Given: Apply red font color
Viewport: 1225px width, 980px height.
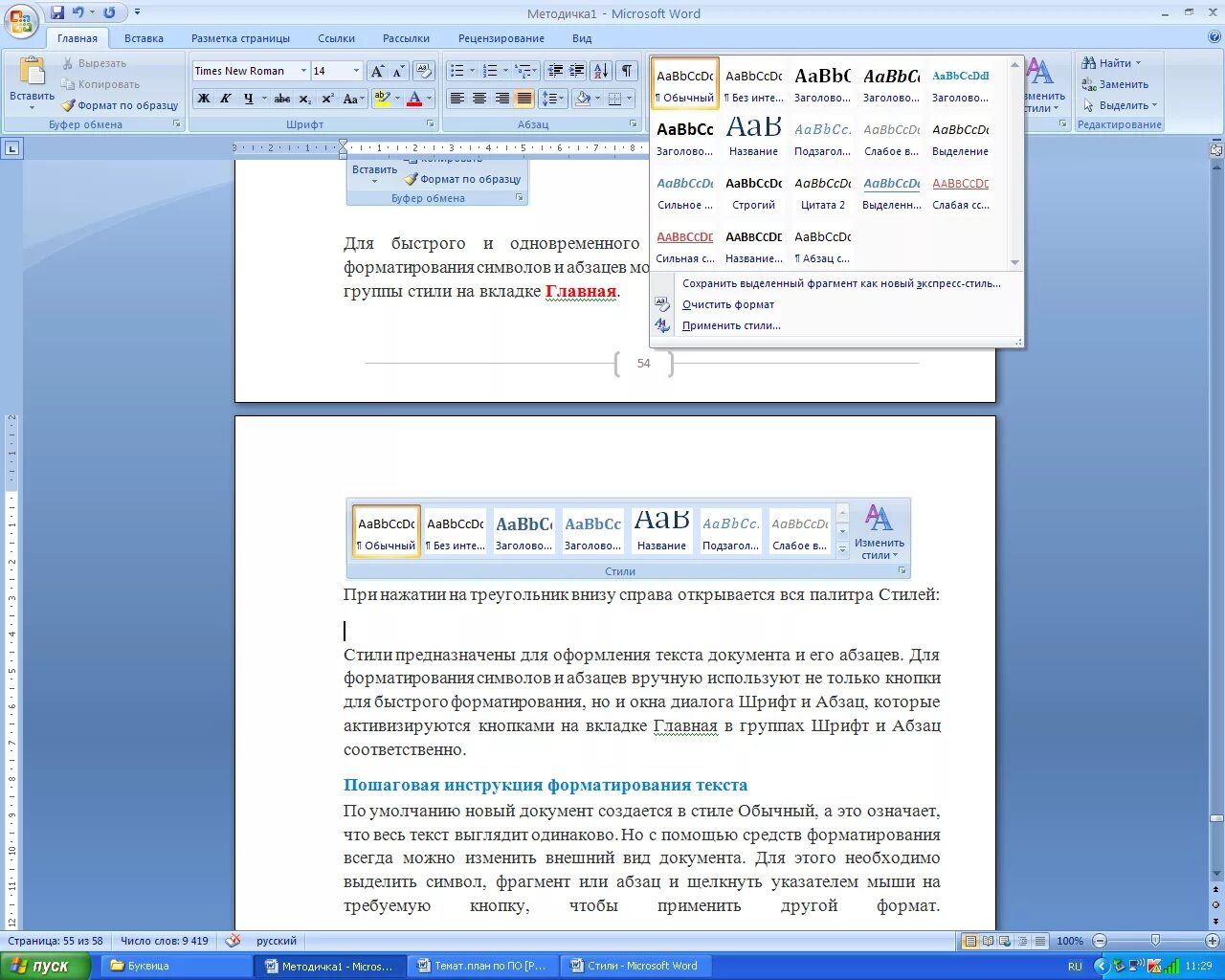Looking at the screenshot, I should (413, 98).
